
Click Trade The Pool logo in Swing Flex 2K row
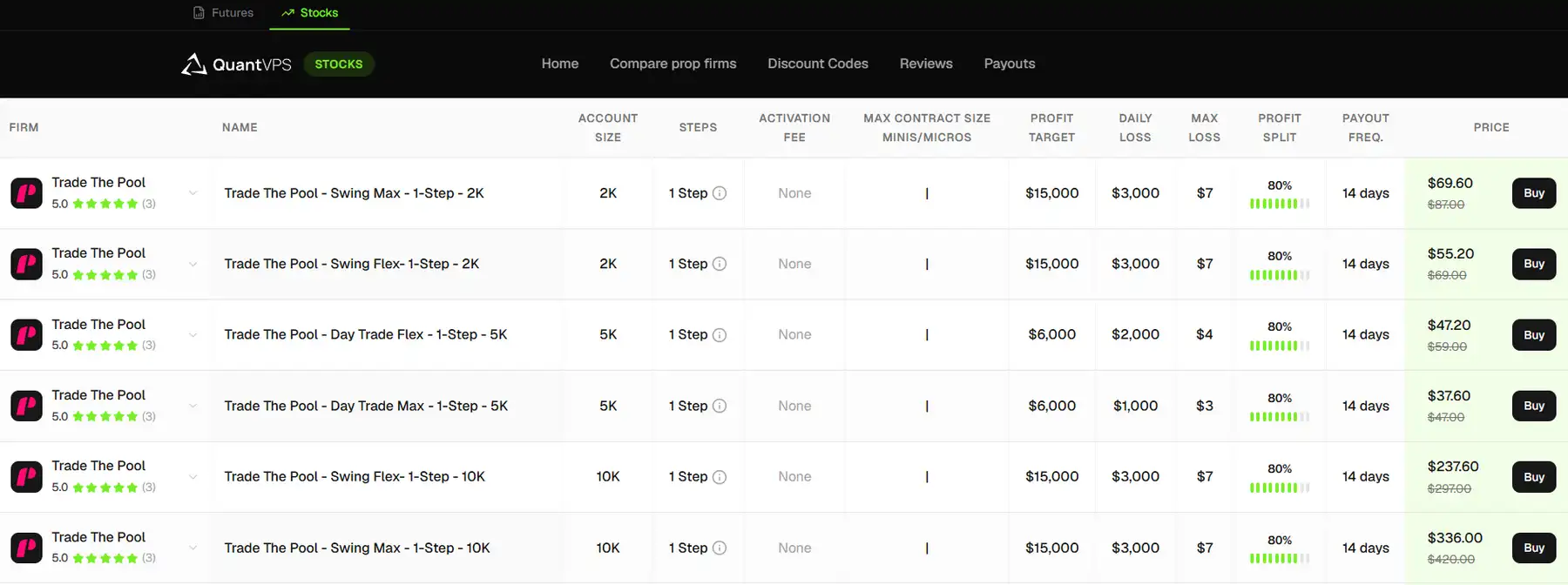tap(26, 264)
